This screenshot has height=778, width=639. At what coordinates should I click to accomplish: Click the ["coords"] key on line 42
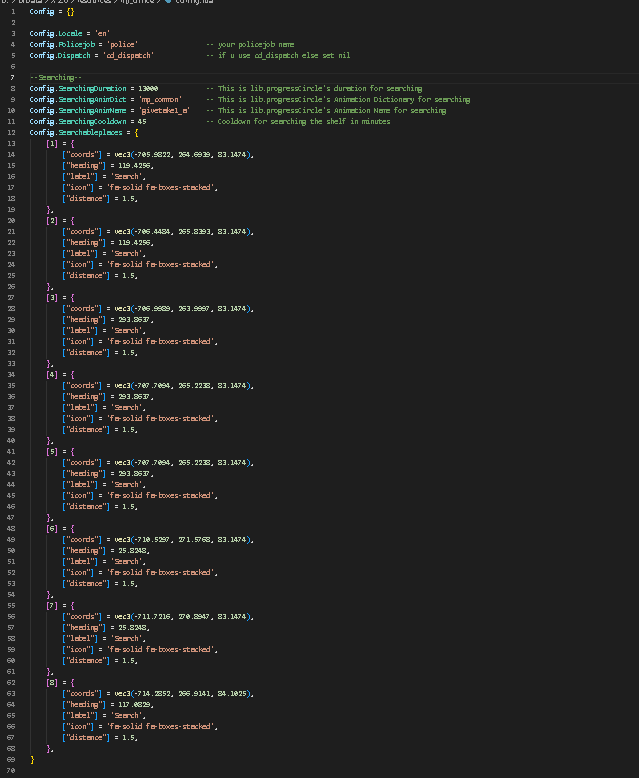coord(82,462)
